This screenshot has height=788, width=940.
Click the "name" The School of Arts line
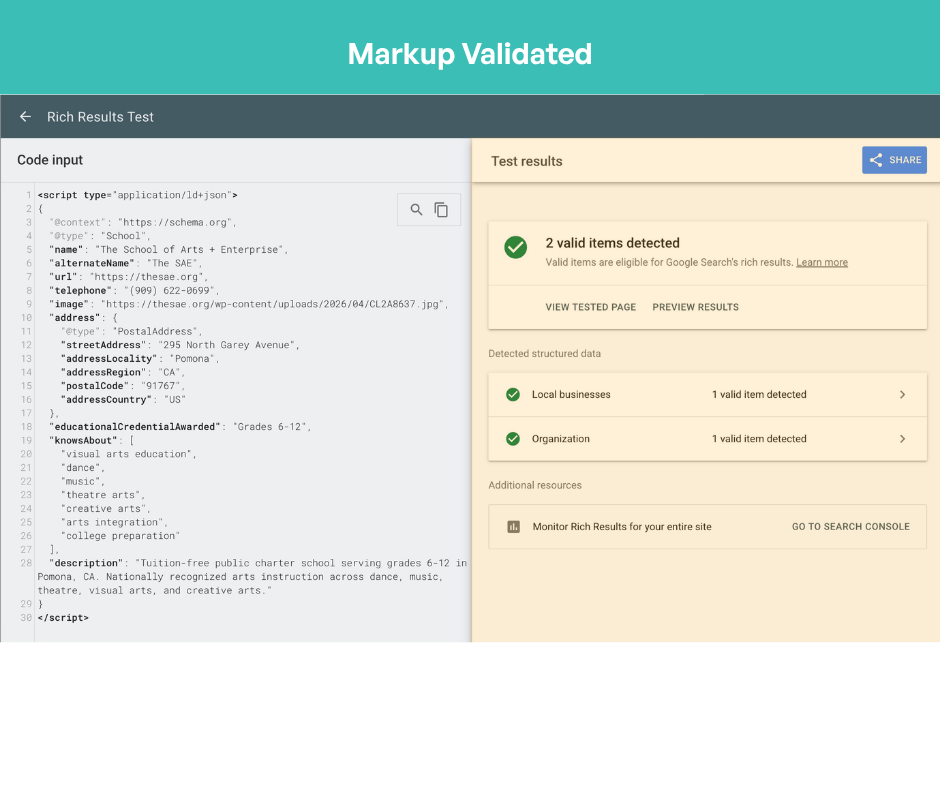[168, 249]
